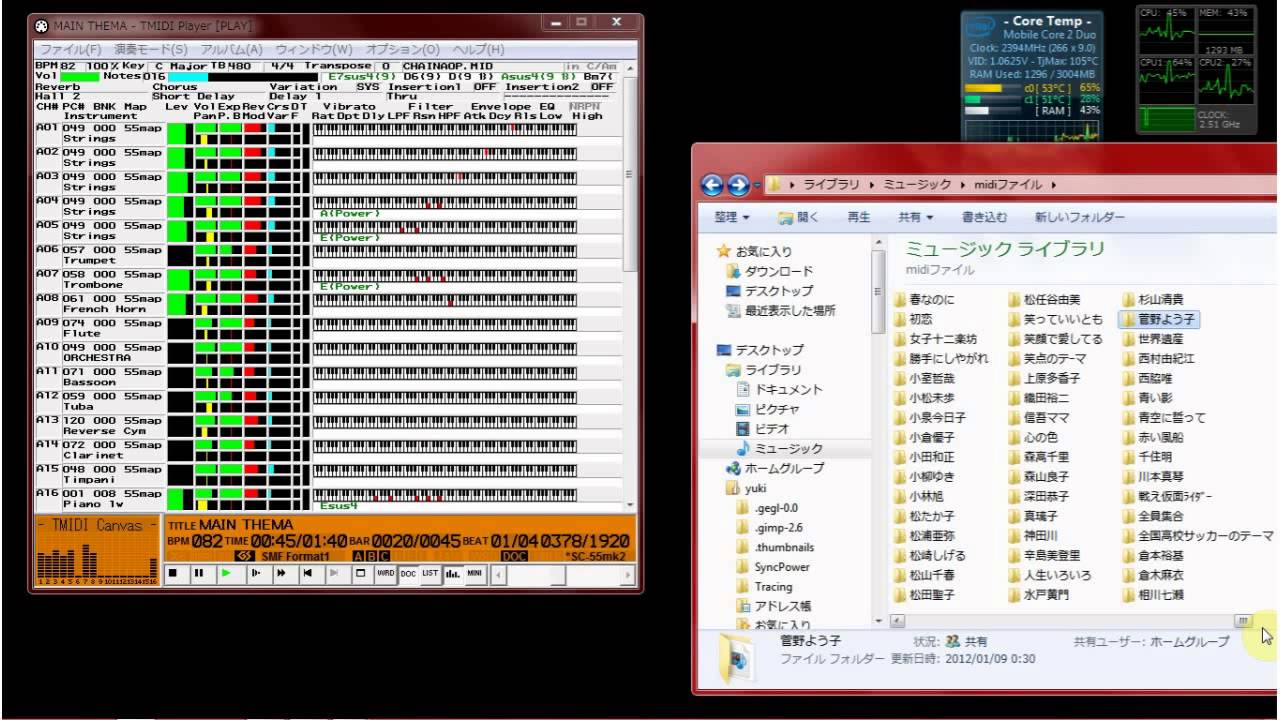Image resolution: width=1280 pixels, height=720 pixels.
Task: Select ドキュメント library in sidebar
Action: point(779,389)
